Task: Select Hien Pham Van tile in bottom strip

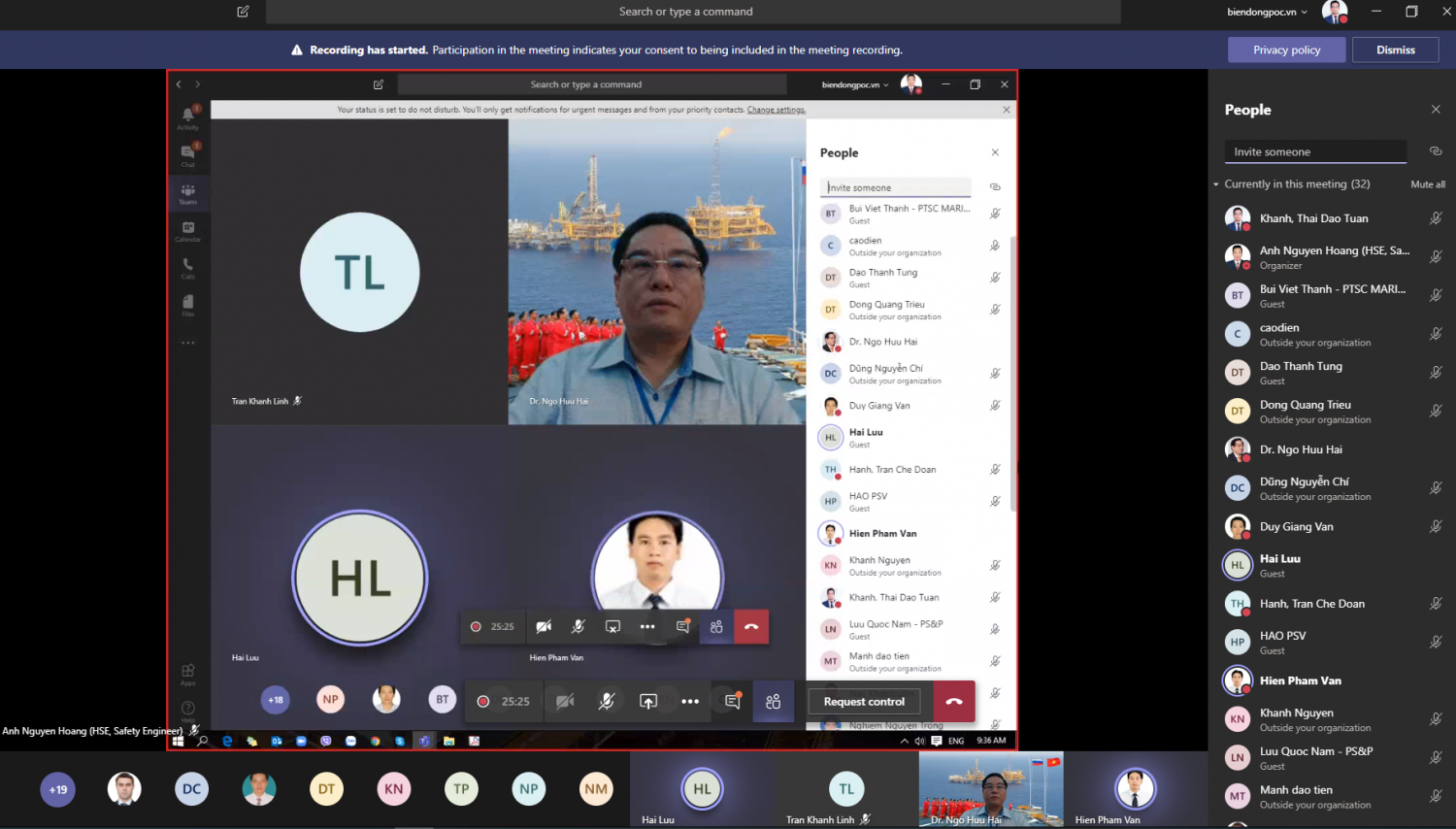Action: point(1135,788)
